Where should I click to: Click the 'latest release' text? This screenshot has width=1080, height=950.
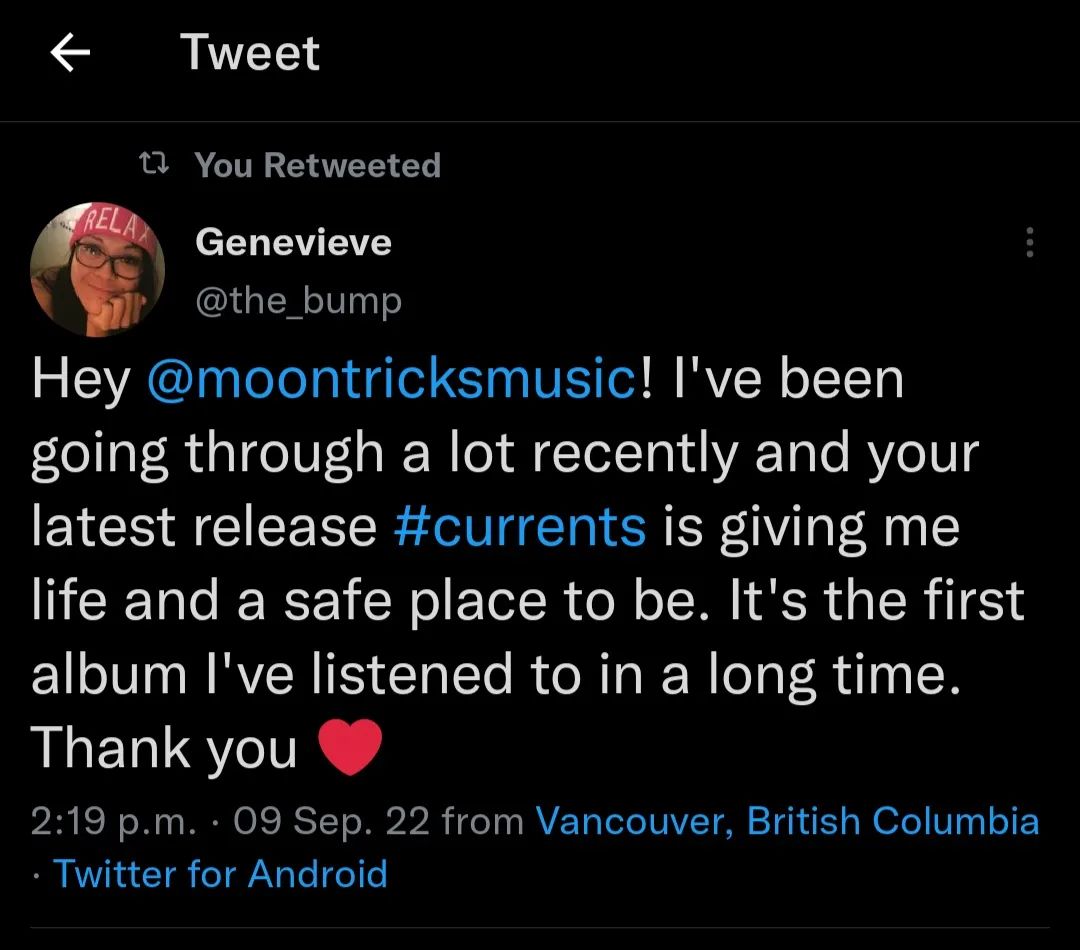click(203, 527)
